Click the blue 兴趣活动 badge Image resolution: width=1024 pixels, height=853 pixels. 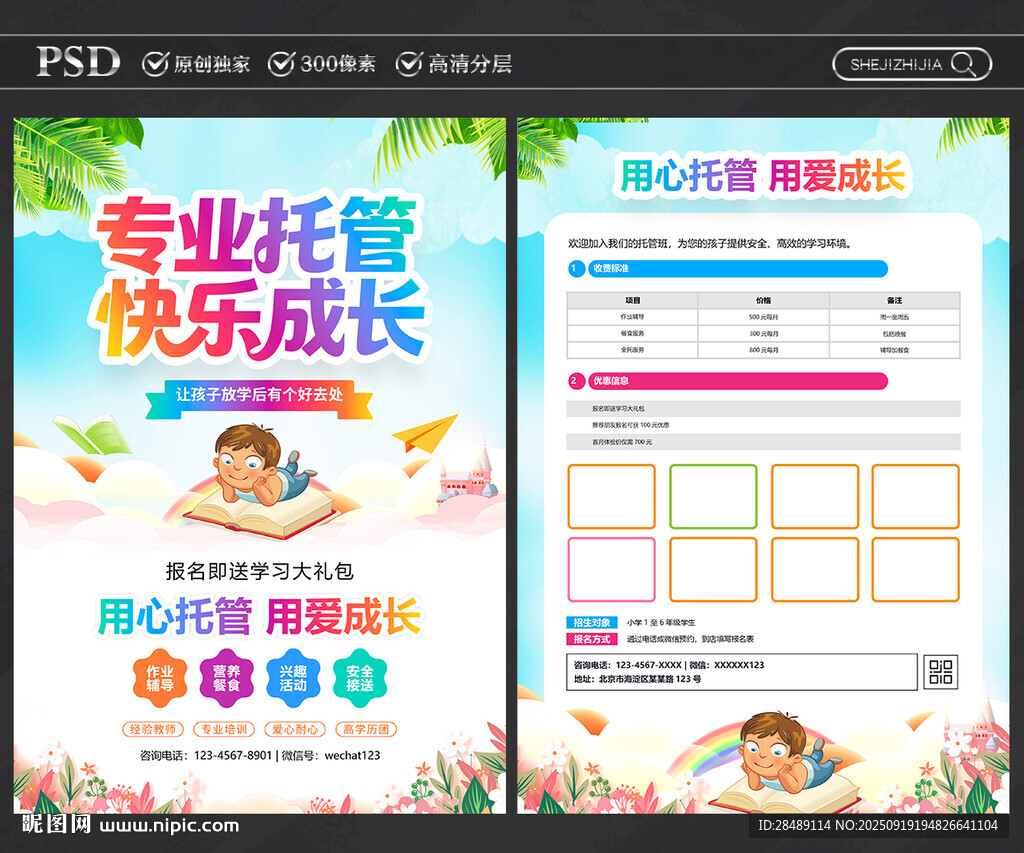293,678
